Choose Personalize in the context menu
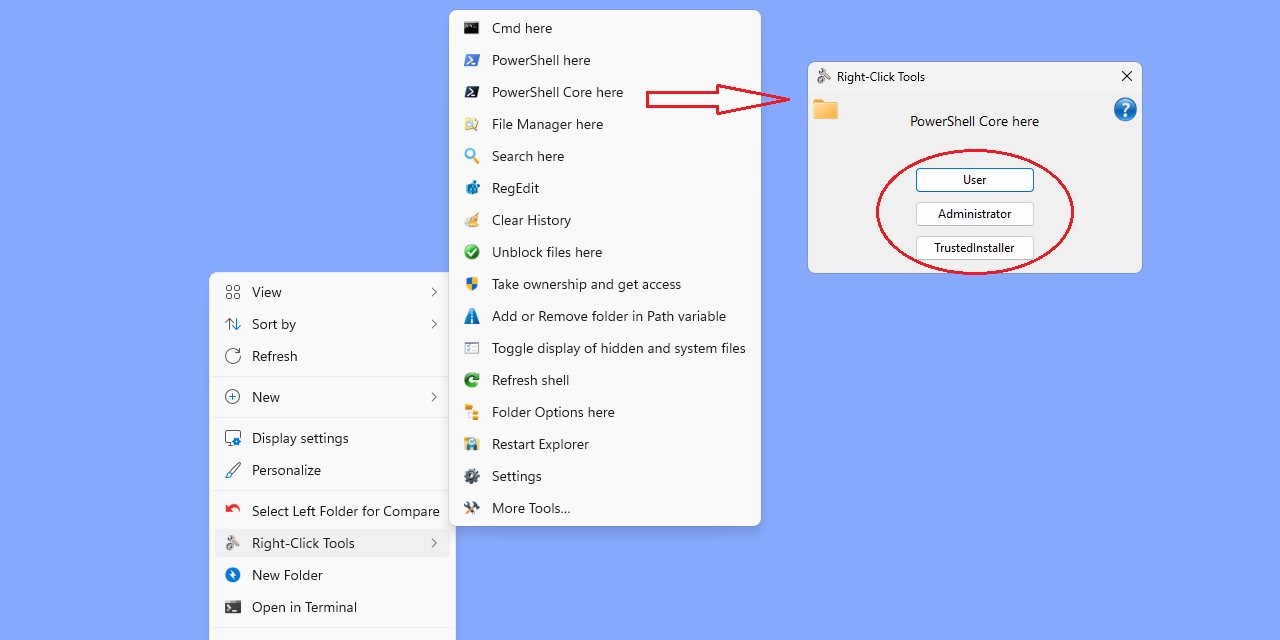This screenshot has height=640, width=1280. pyautogui.click(x=332, y=470)
